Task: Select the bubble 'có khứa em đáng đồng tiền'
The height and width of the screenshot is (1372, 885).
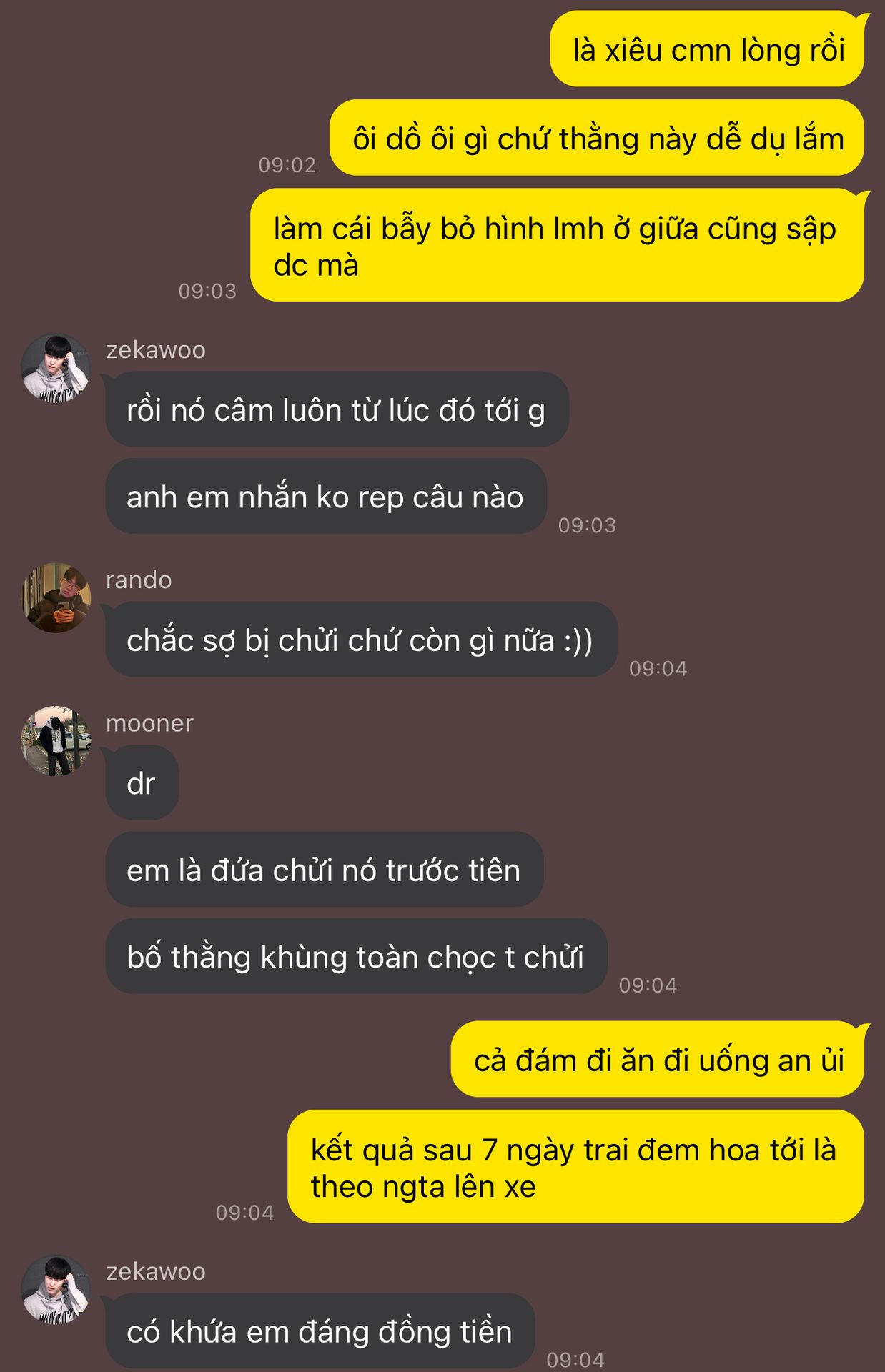Action: 320,1331
